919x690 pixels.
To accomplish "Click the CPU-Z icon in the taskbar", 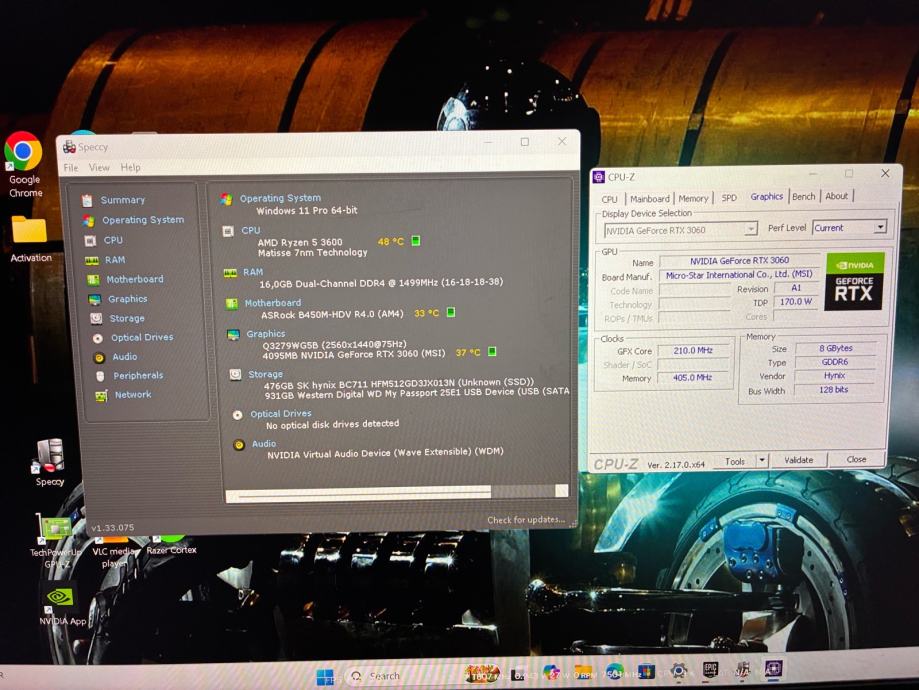I will [772, 668].
